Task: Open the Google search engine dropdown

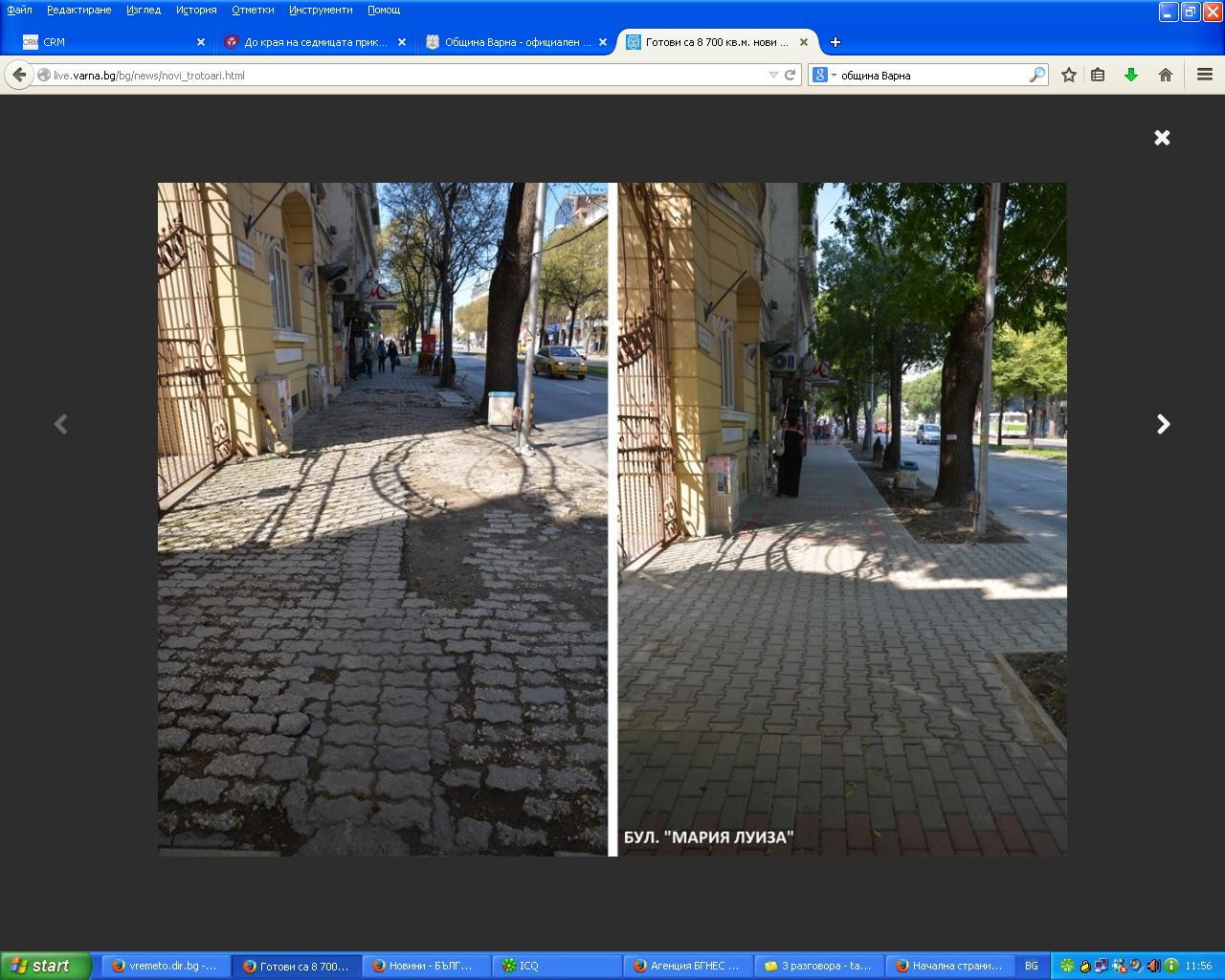Action: [x=824, y=75]
